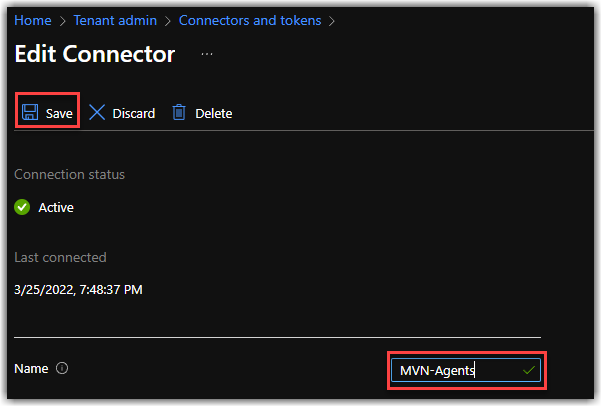Click the Save text label
This screenshot has width=602, height=407.
59,114
